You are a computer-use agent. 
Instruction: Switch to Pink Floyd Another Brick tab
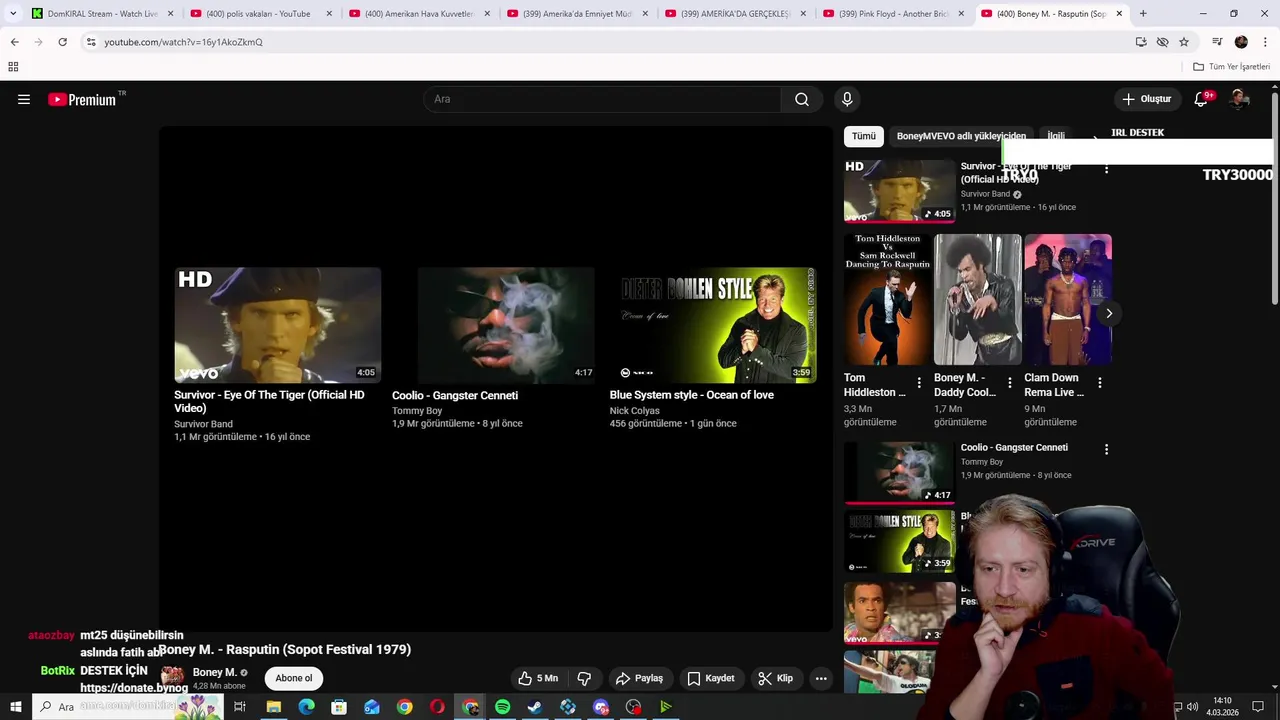(x=892, y=14)
